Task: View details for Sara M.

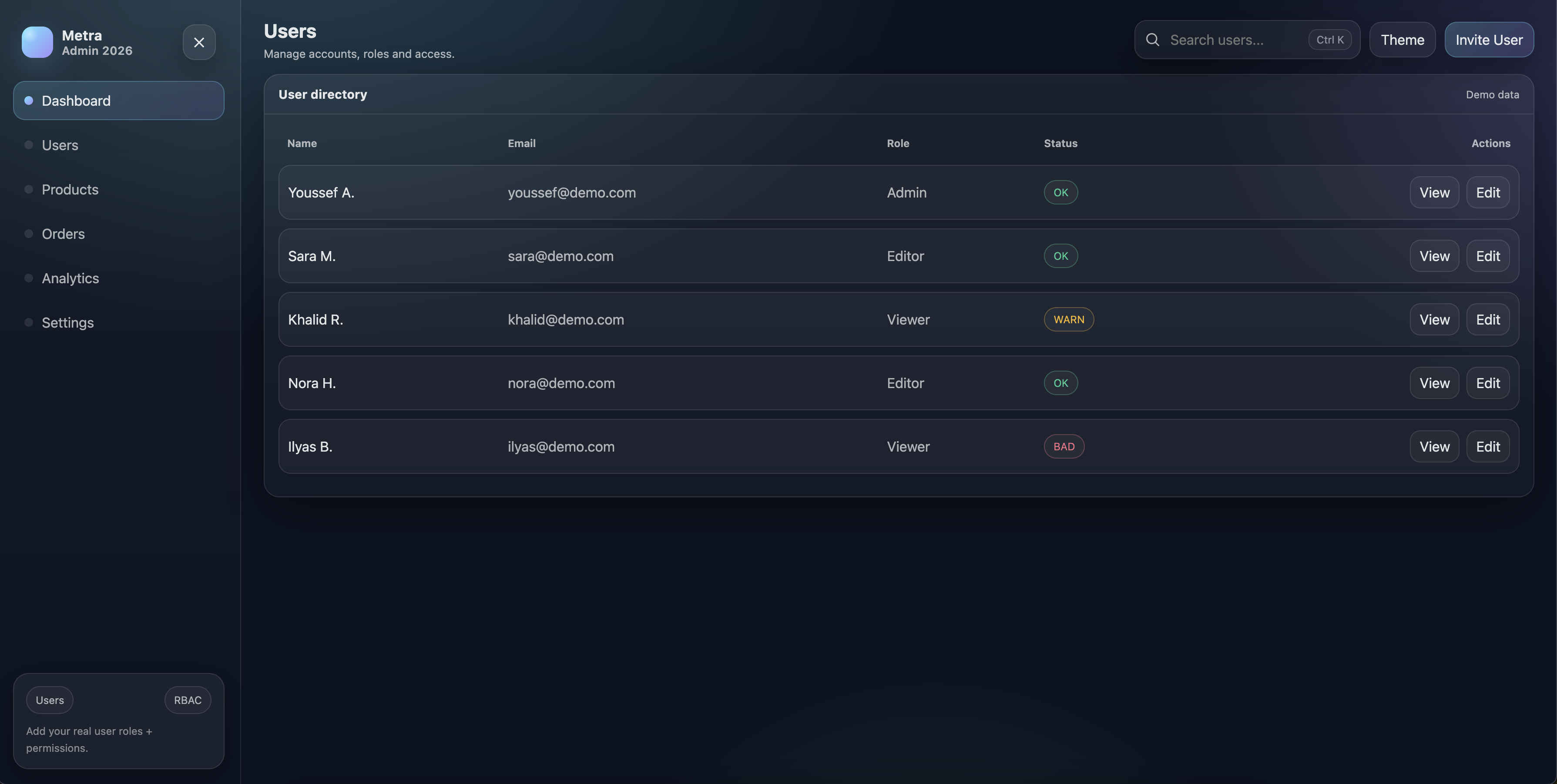Action: click(x=1434, y=256)
